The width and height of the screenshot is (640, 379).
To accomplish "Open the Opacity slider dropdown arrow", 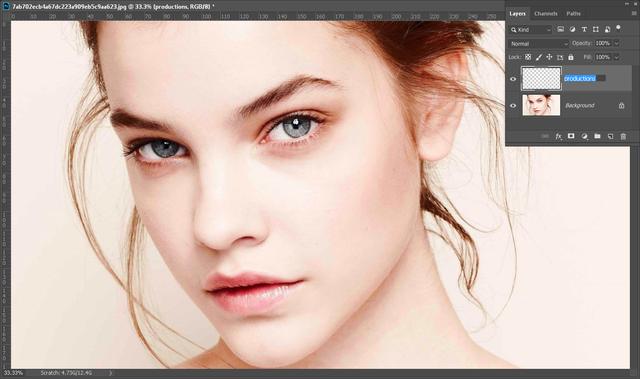I will [x=616, y=43].
